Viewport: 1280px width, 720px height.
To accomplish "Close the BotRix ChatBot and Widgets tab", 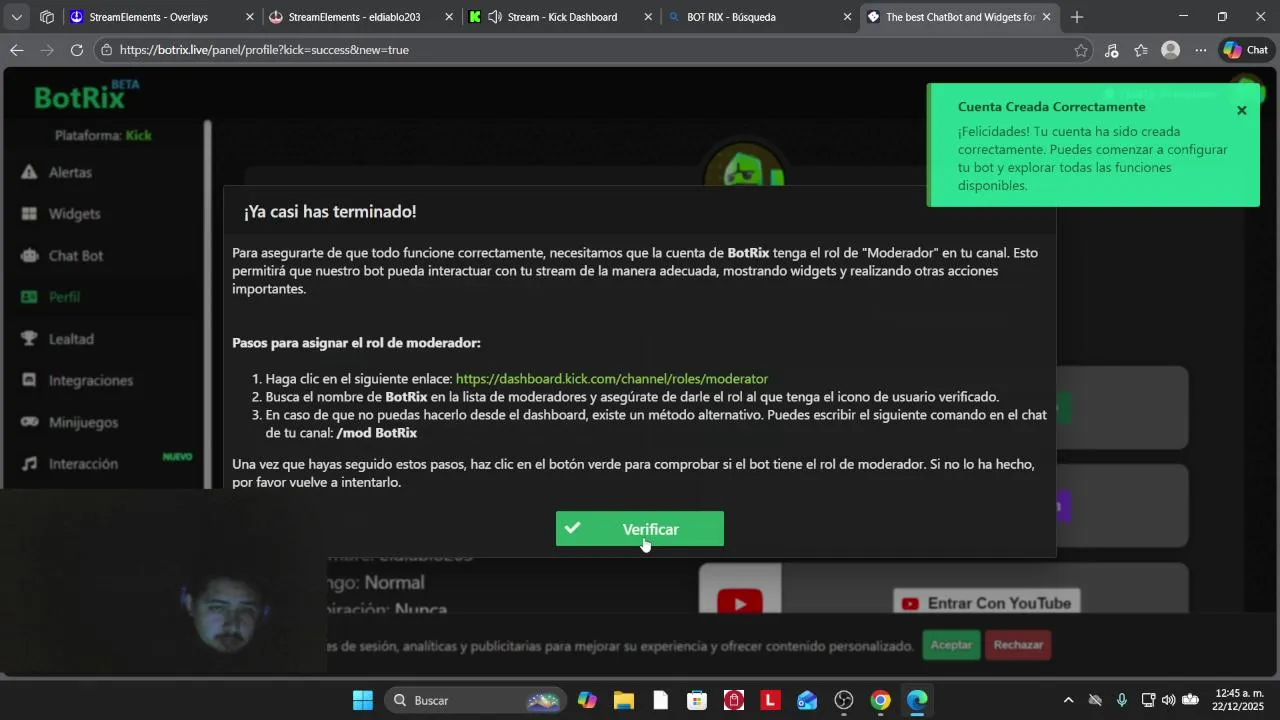I will pyautogui.click(x=1047, y=17).
